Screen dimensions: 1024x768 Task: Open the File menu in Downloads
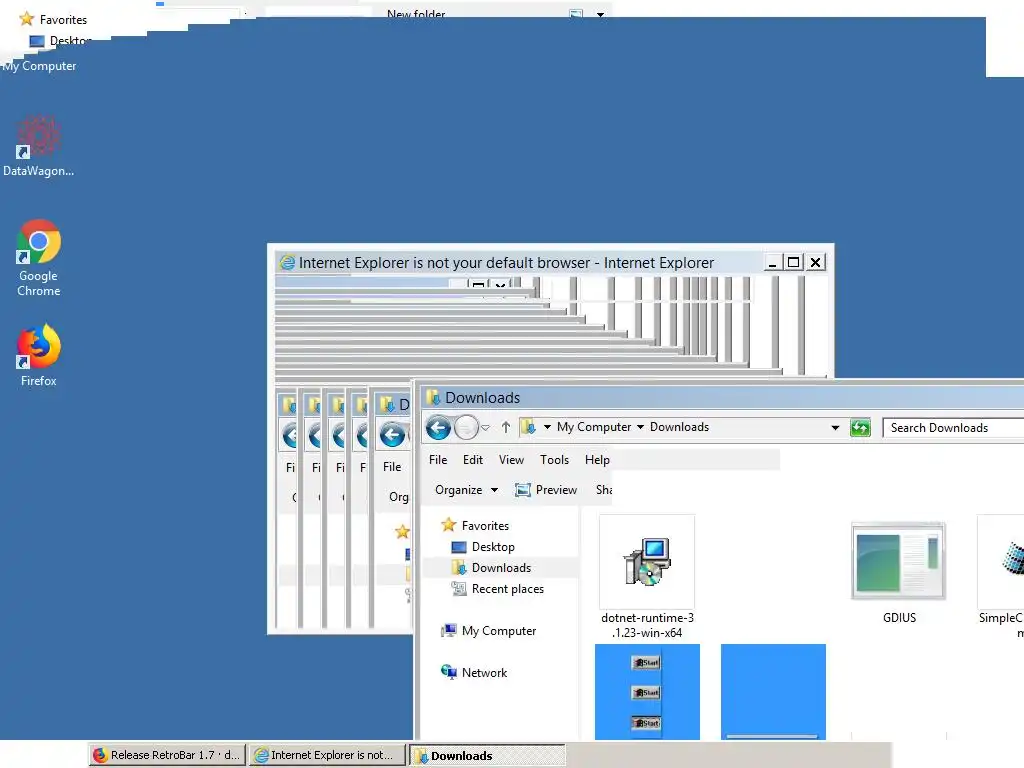(x=438, y=460)
